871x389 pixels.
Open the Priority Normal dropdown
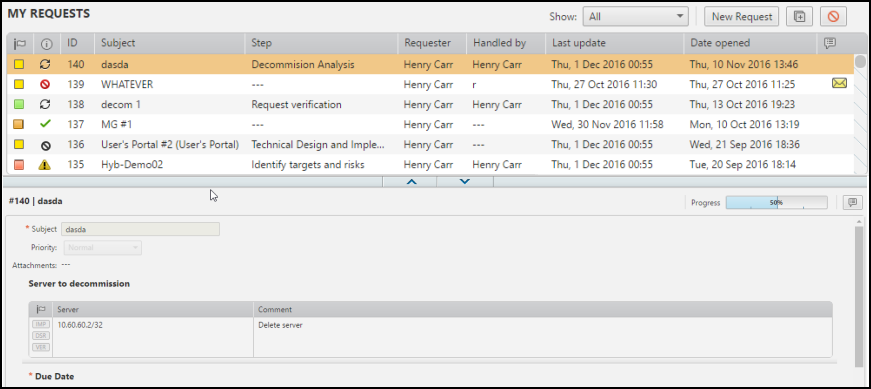(103, 248)
